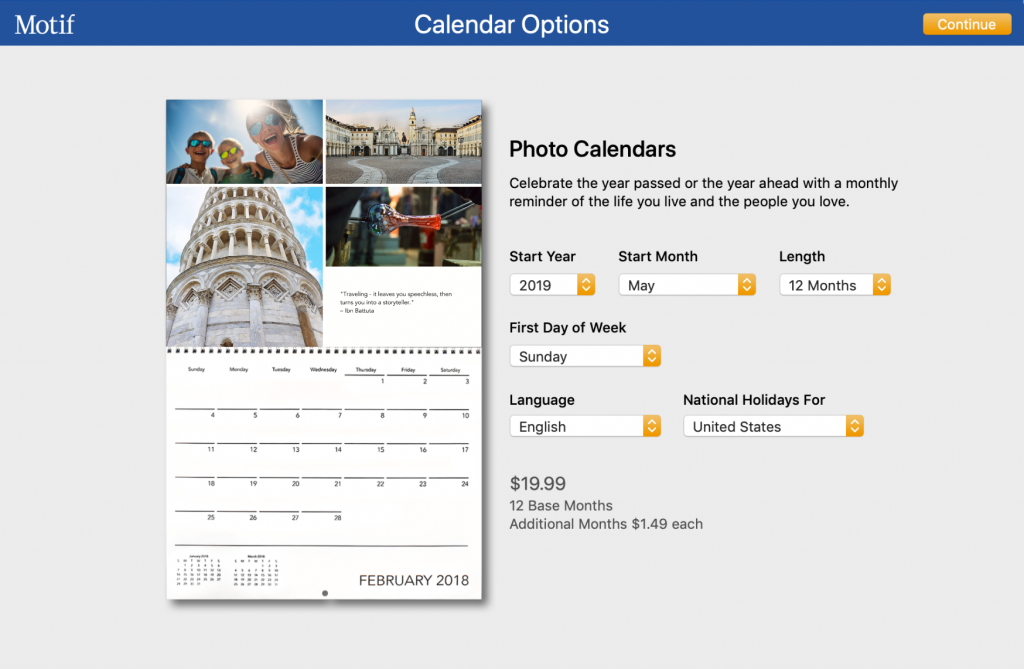Viewport: 1024px width, 669px height.
Task: Select the family selfie photo in calendar preview
Action: pyautogui.click(x=244, y=141)
